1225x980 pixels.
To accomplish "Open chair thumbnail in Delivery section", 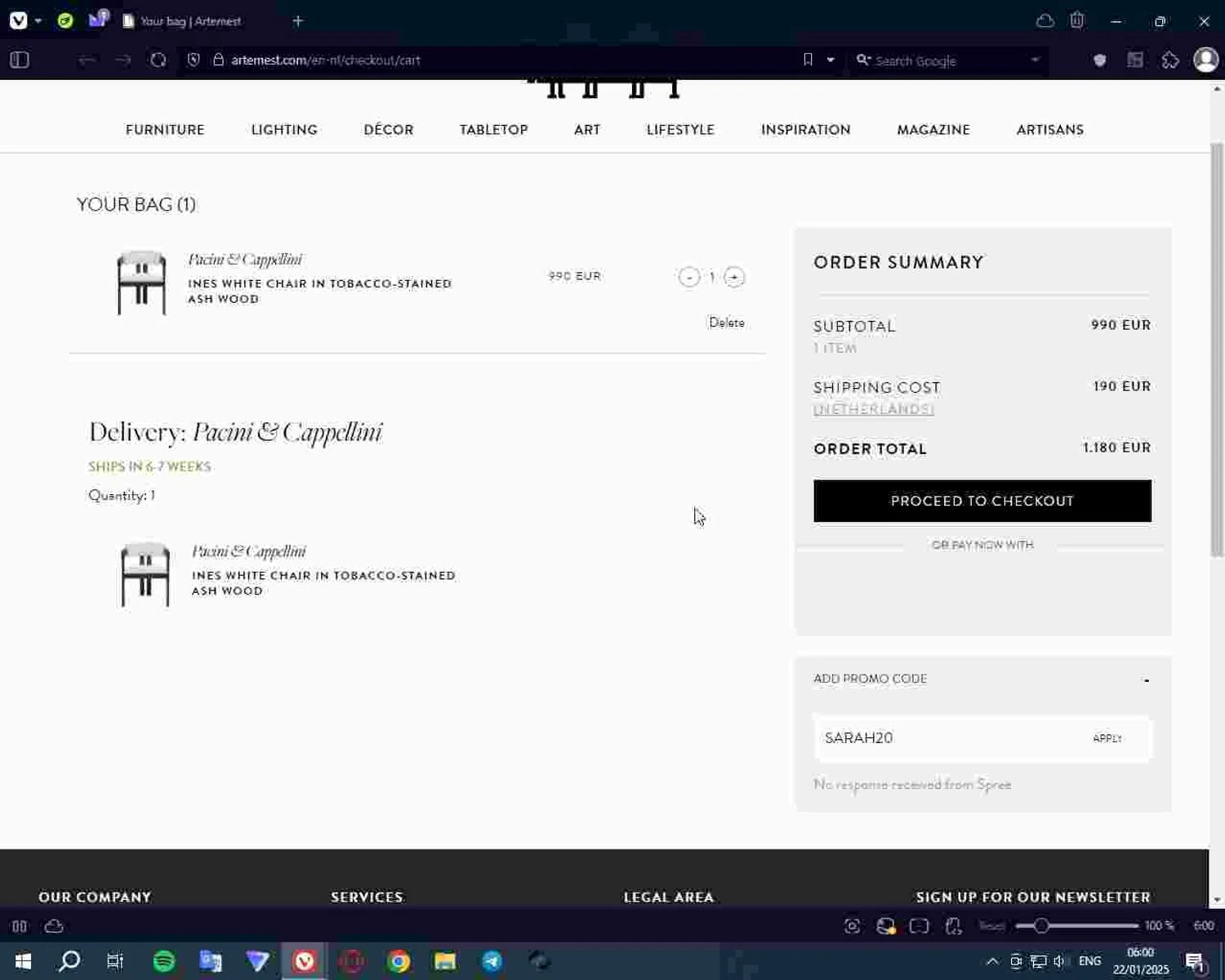I will click(x=145, y=575).
